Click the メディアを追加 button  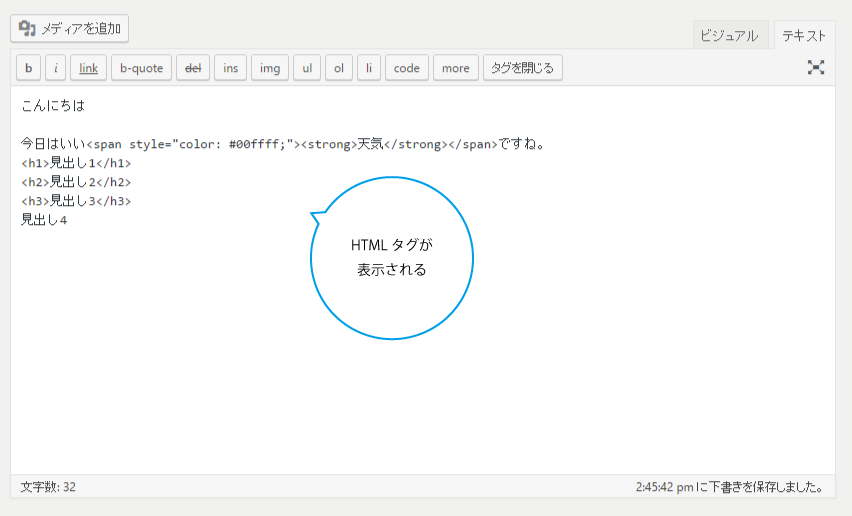click(x=70, y=29)
